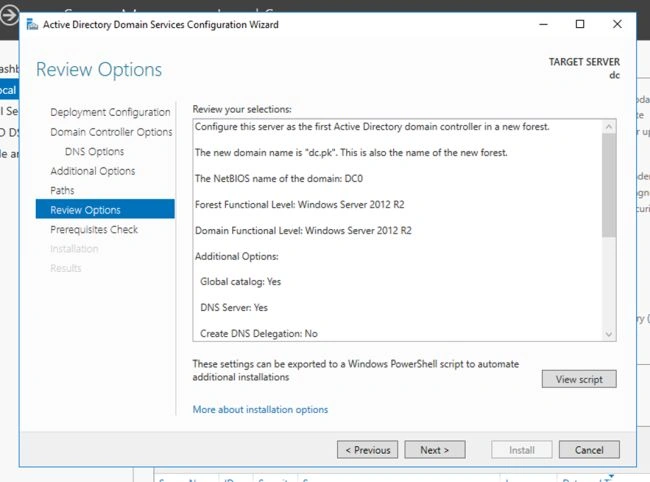Minimize the wizard window
The height and width of the screenshot is (482, 650).
point(543,24)
